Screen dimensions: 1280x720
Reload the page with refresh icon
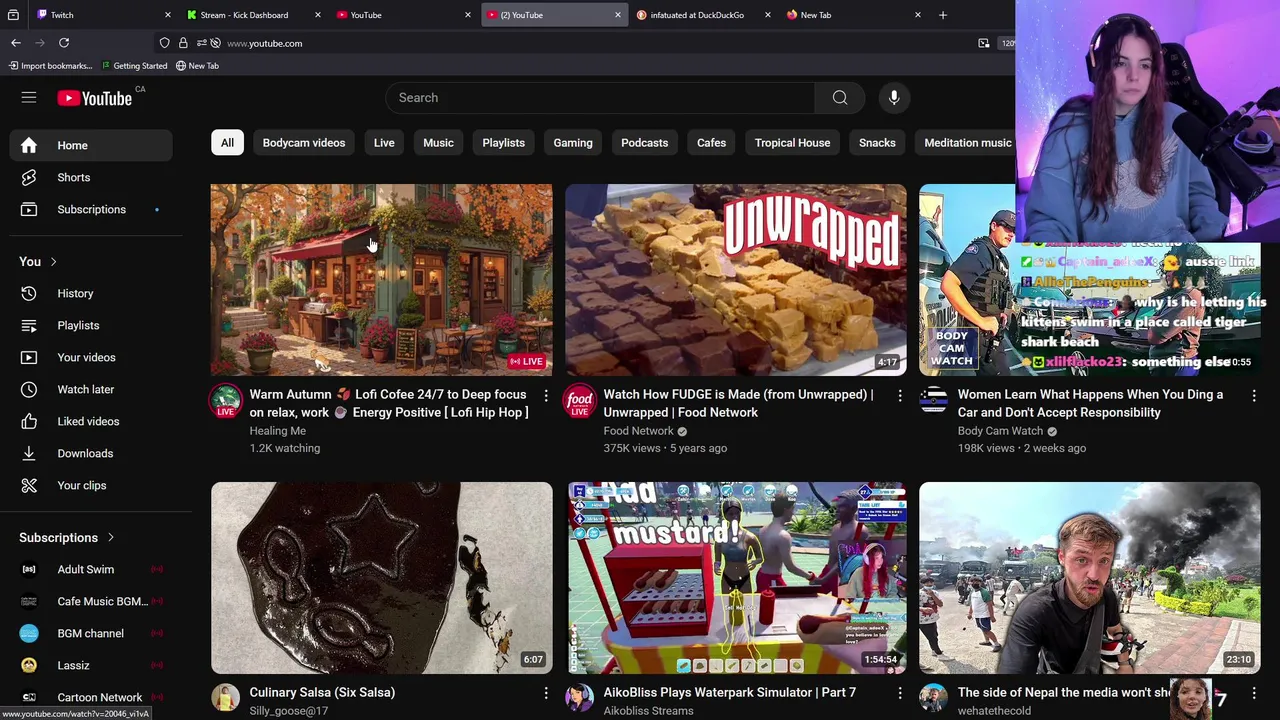(x=64, y=43)
